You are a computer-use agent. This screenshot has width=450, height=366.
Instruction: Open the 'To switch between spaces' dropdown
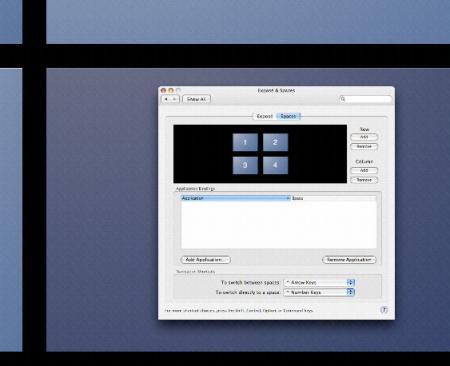tap(319, 282)
